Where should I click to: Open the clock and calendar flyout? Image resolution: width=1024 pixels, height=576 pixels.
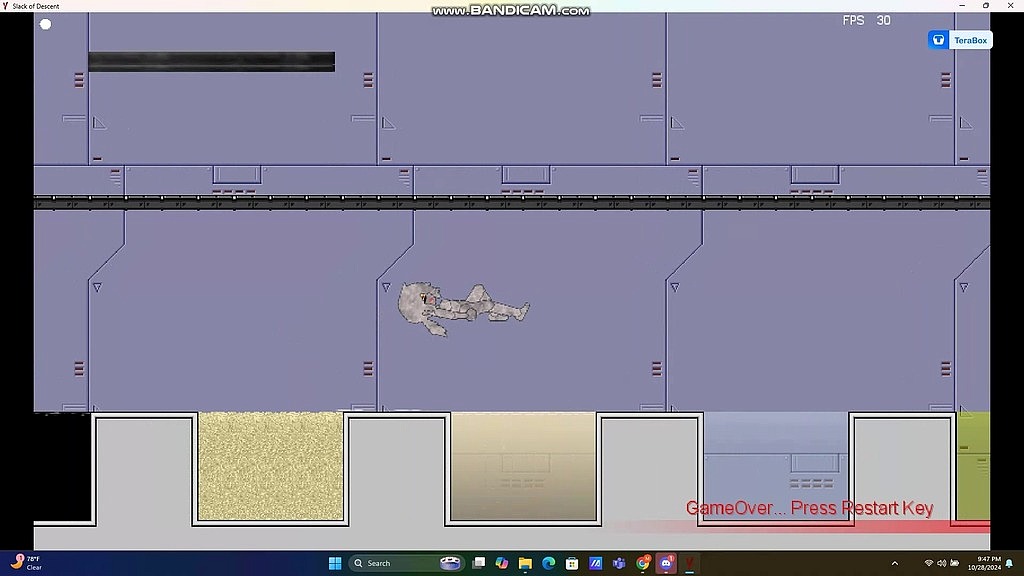click(x=986, y=563)
